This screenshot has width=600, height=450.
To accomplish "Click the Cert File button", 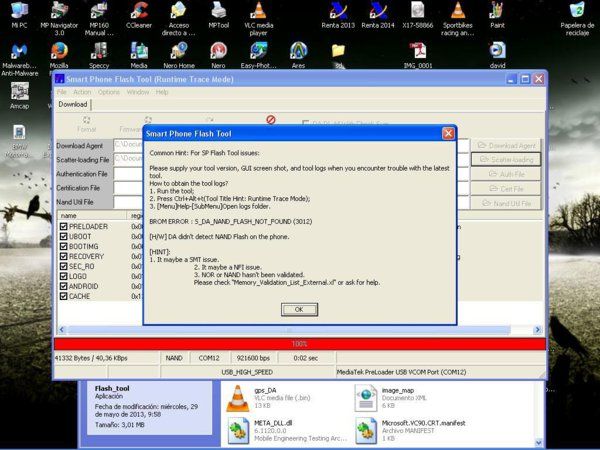I will 506,189.
